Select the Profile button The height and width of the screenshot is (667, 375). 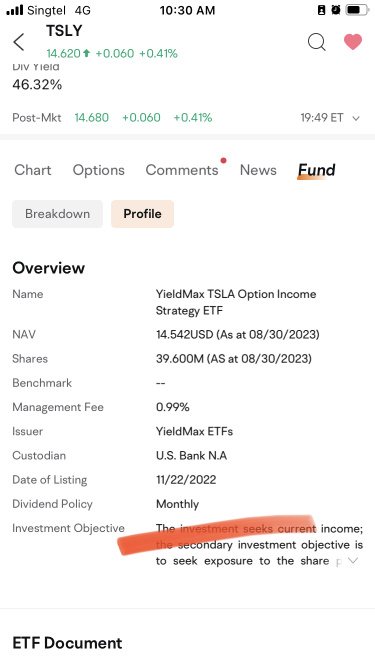[x=142, y=214]
